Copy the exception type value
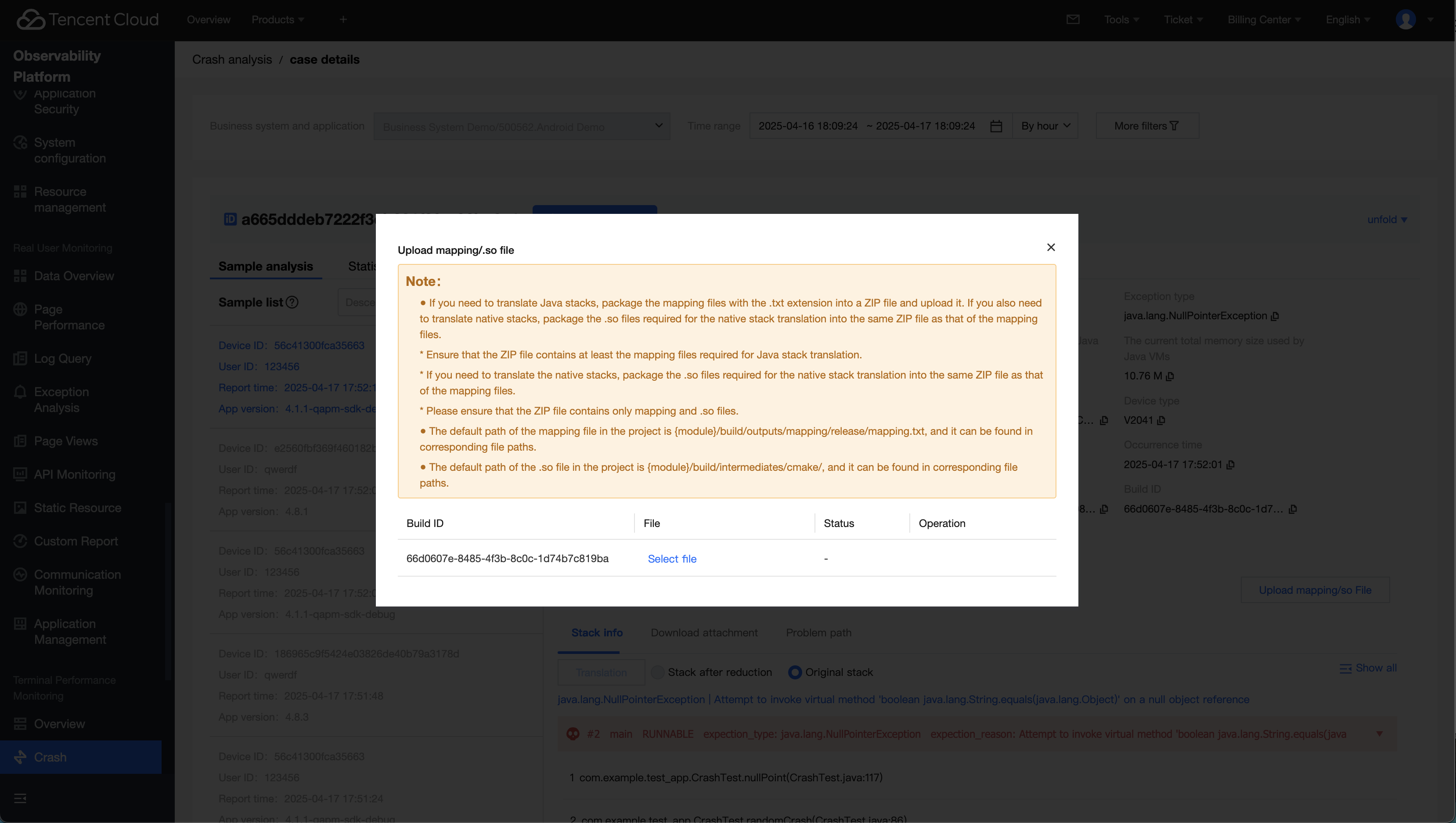This screenshot has width=1456, height=823. (x=1275, y=317)
